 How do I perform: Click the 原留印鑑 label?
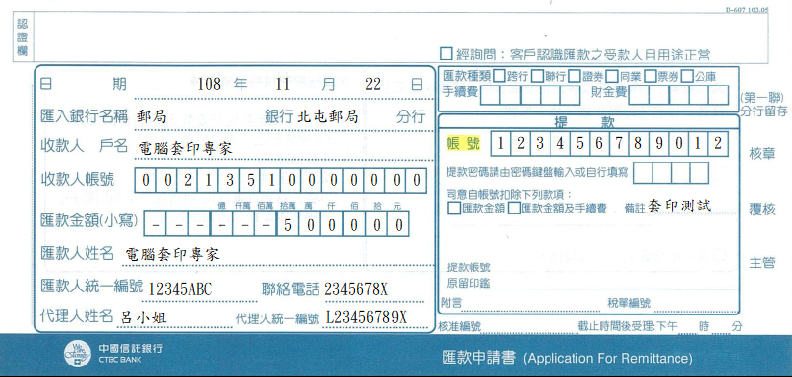click(x=468, y=284)
